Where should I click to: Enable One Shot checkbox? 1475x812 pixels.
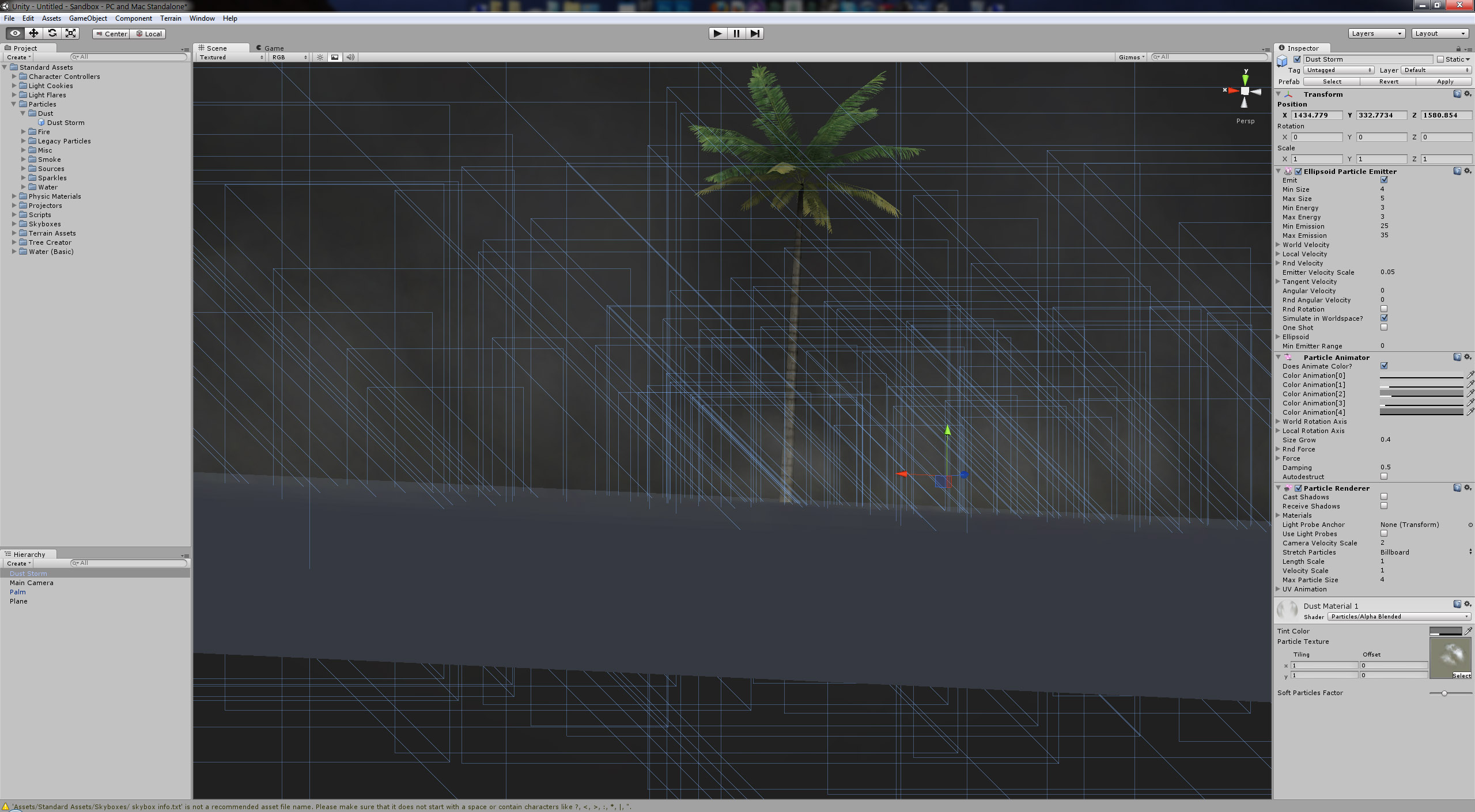click(1384, 327)
